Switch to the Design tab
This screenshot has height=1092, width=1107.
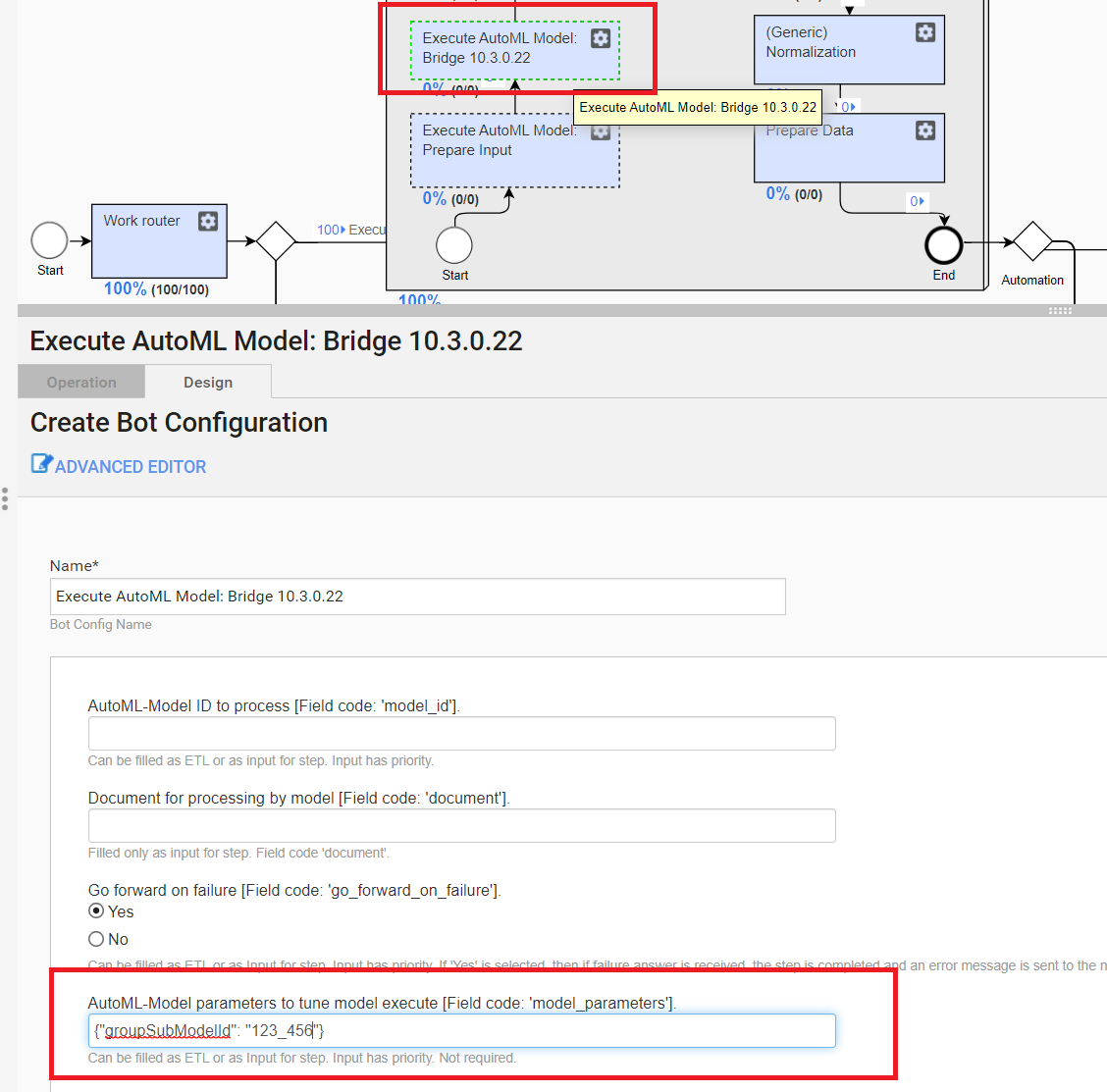pos(208,382)
